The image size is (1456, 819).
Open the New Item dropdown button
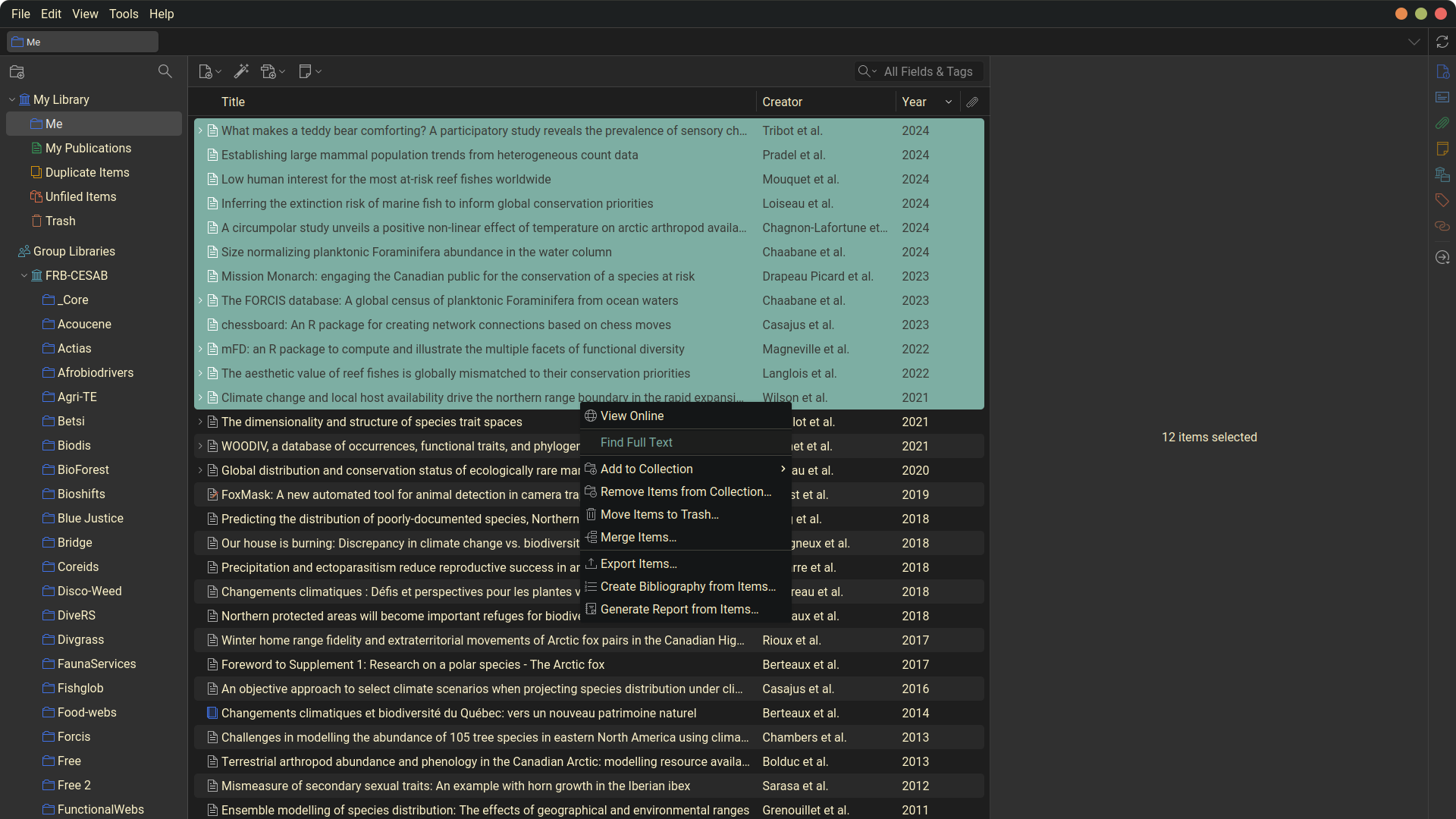tap(209, 71)
